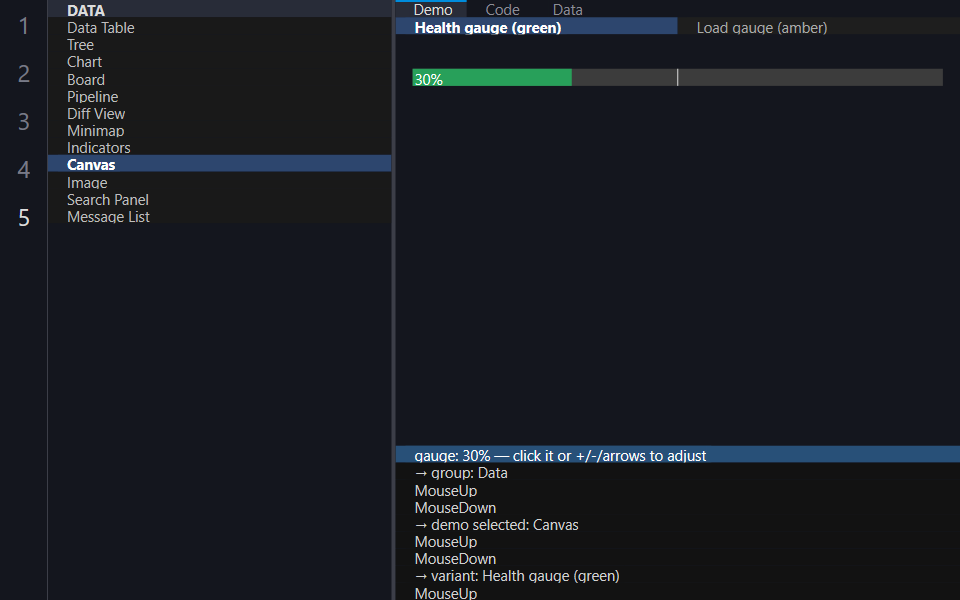The image size is (960, 600).
Task: Go to group number 4
Action: pyautogui.click(x=23, y=169)
